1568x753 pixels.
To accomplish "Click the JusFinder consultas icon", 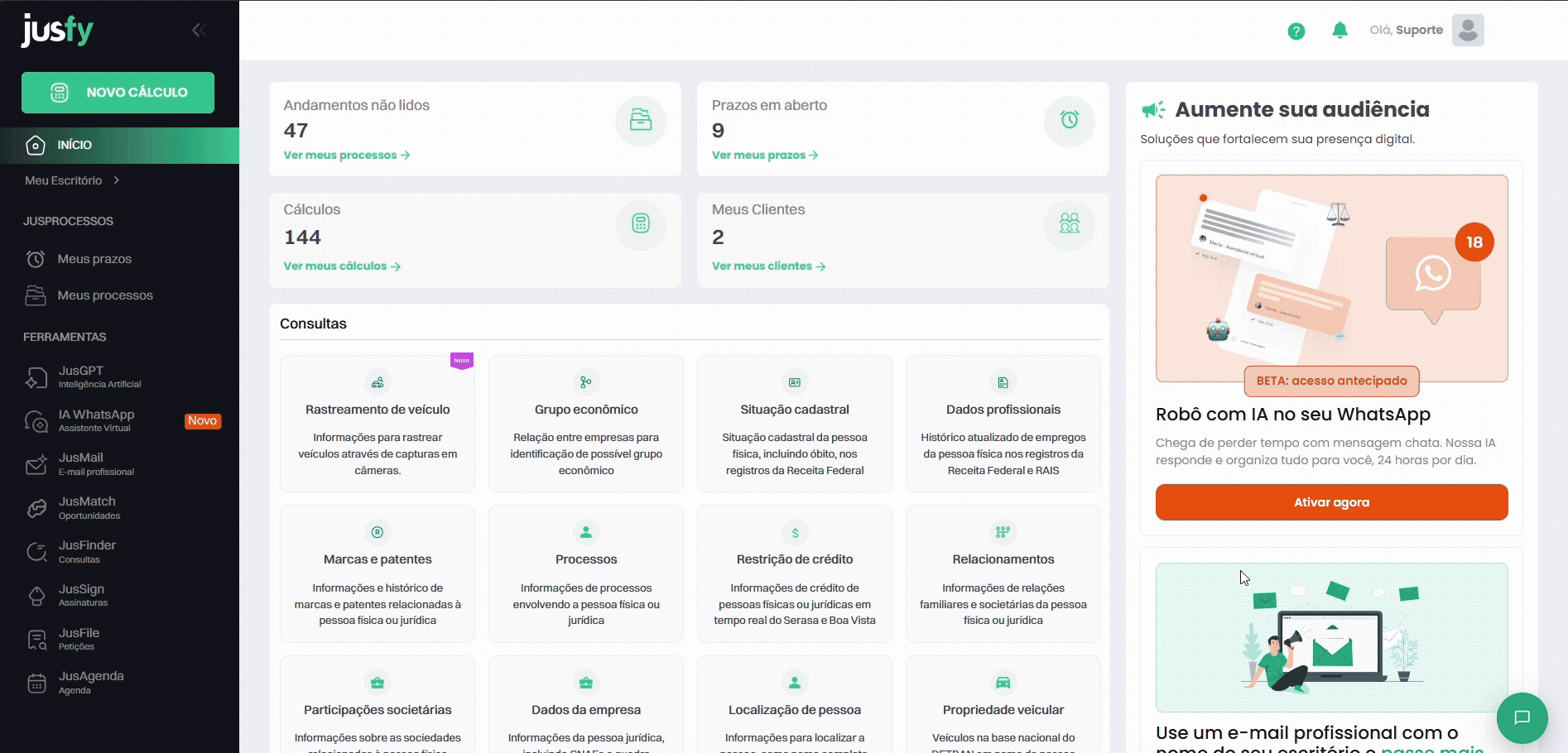I will coord(36,552).
